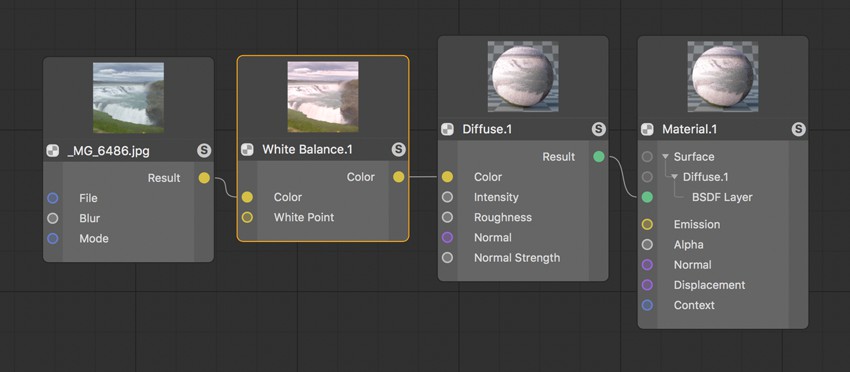Click the purple Normal input port of Material.1
Screen dimensions: 850x372
click(x=647, y=265)
